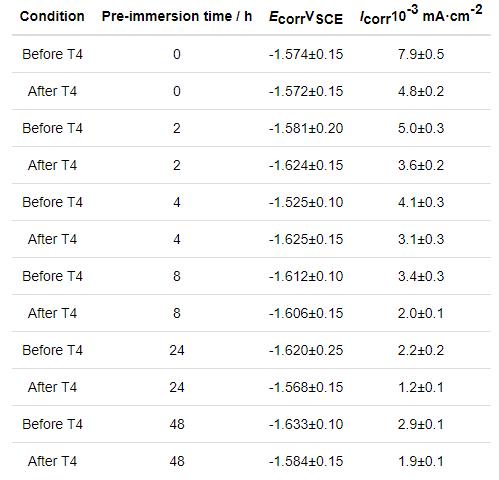Select Ecorr value -1.625±0.15
This screenshot has width=499, height=480.
pos(306,239)
